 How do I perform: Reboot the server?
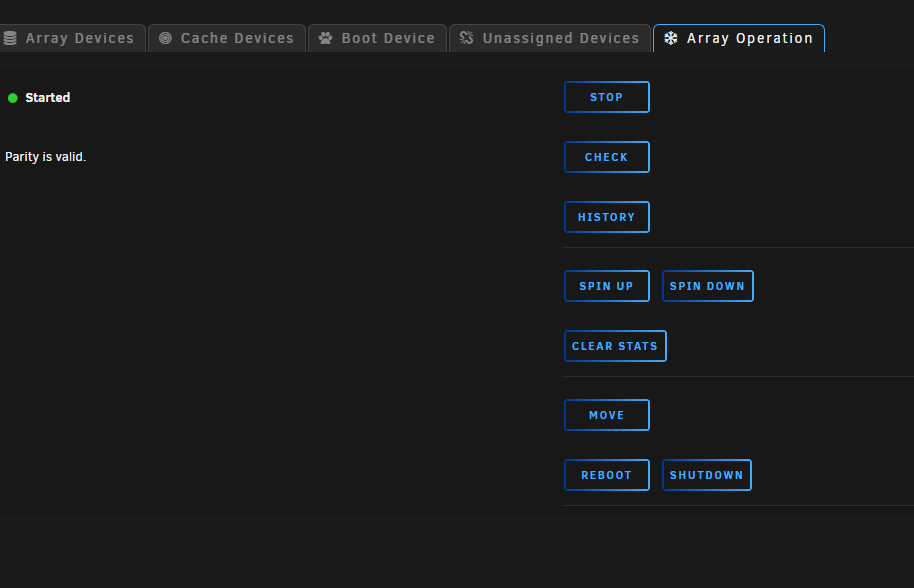[607, 475]
